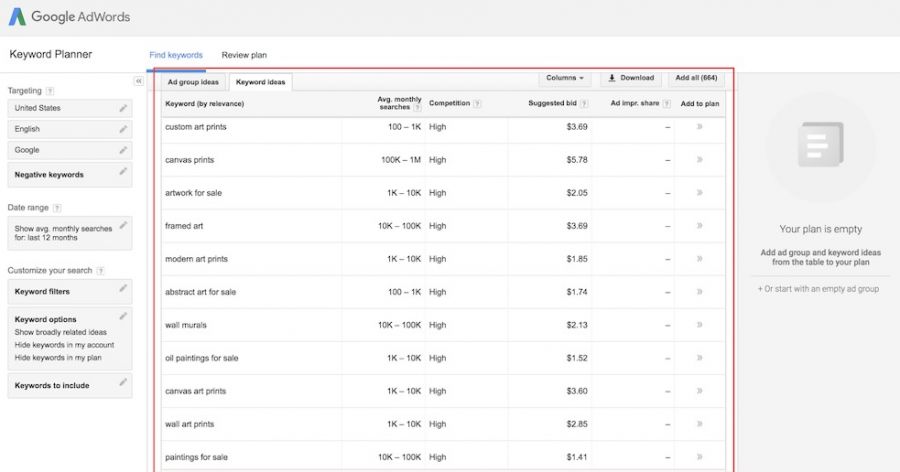Open Avg. monthly searches help icon
The image size is (900, 472).
click(417, 107)
